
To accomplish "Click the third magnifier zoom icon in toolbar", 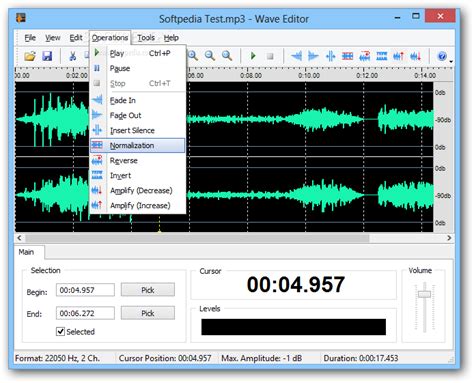I will coord(227,56).
